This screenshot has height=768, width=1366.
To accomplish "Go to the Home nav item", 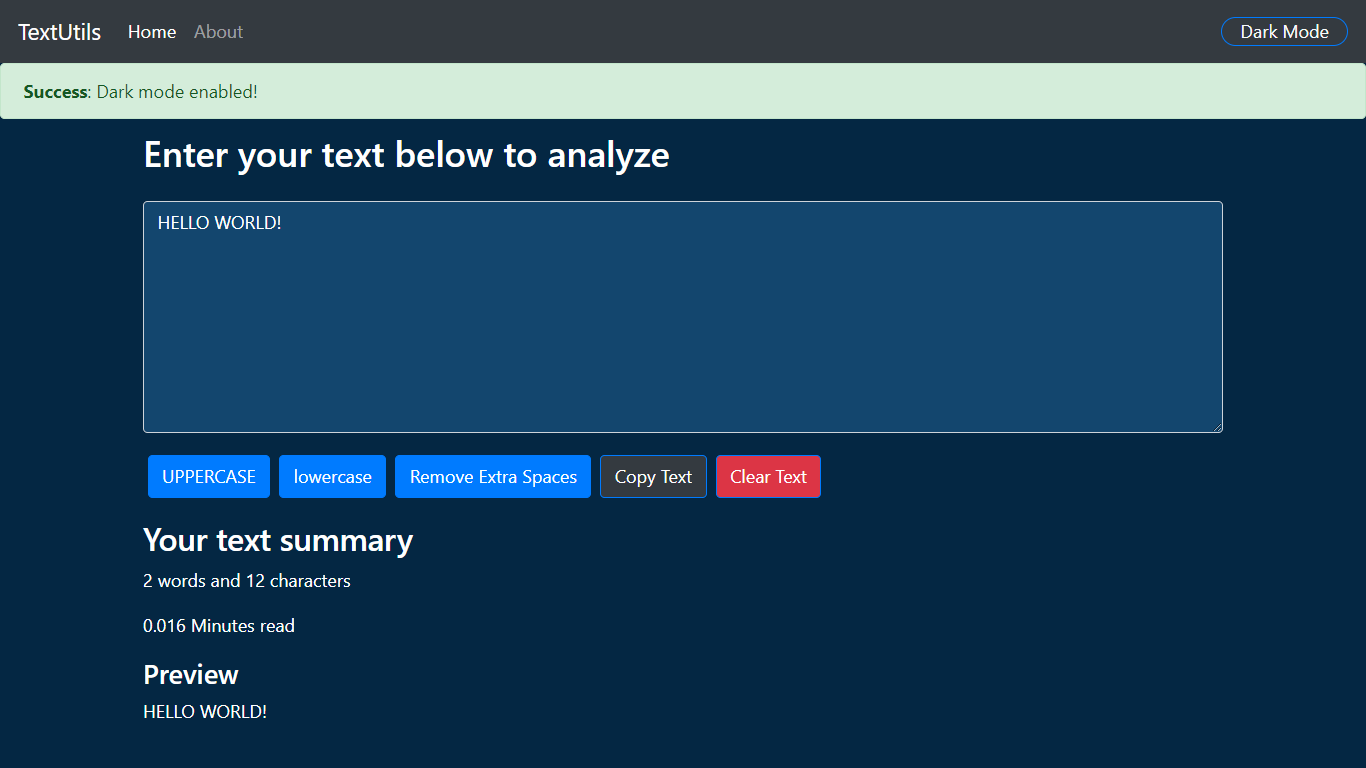I will pyautogui.click(x=152, y=32).
